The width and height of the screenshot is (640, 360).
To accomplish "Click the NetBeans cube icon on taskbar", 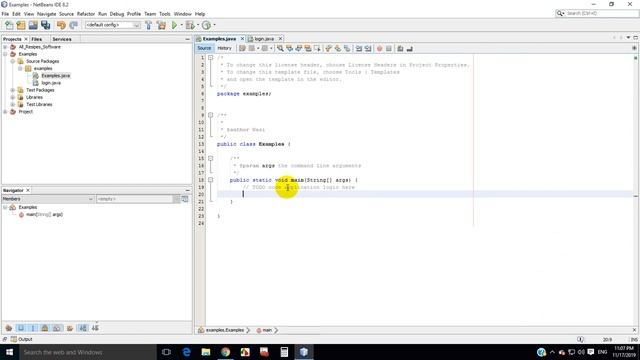I will click(x=304, y=352).
